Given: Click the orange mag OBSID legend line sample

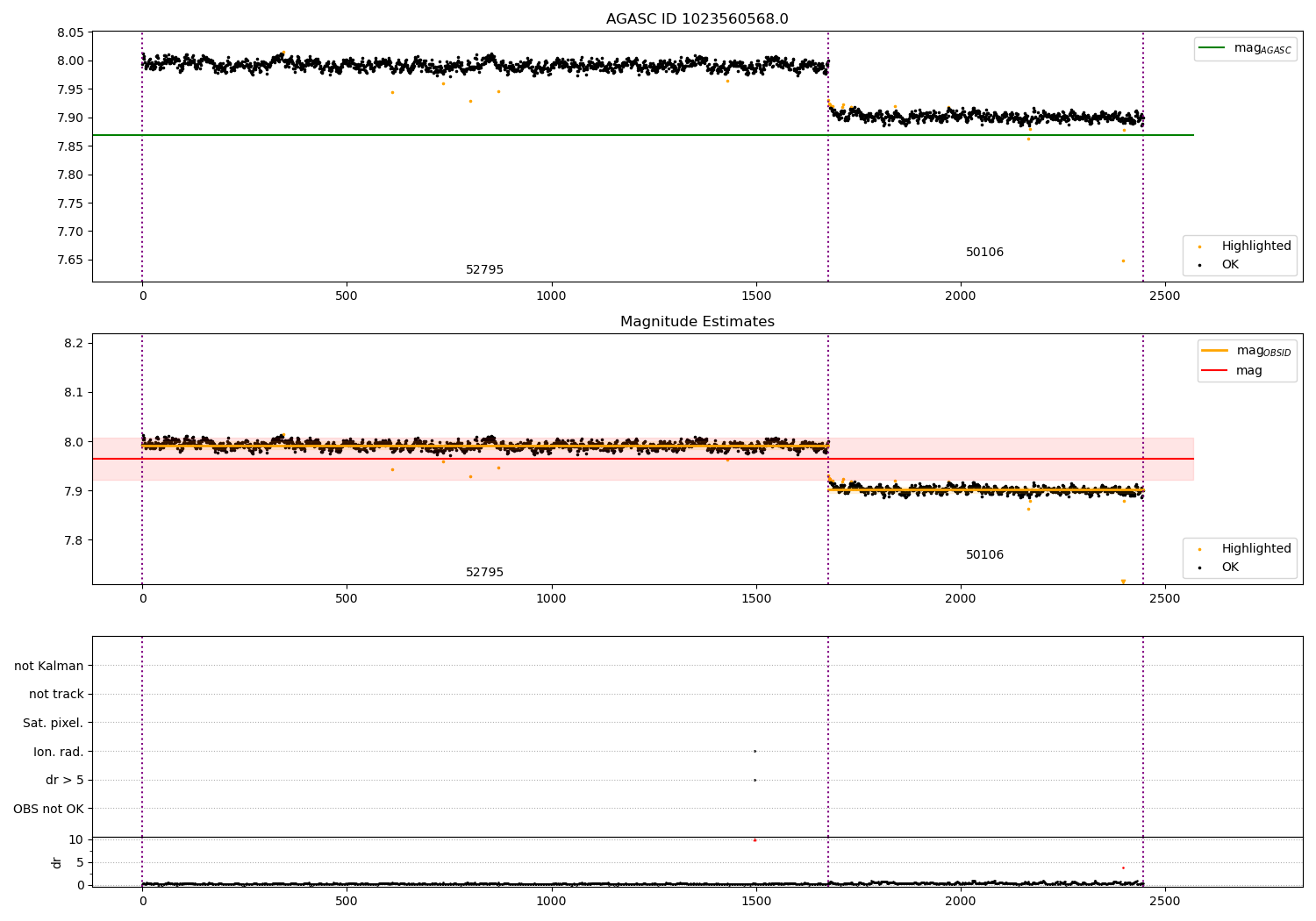Looking at the screenshot, I should [x=1215, y=351].
